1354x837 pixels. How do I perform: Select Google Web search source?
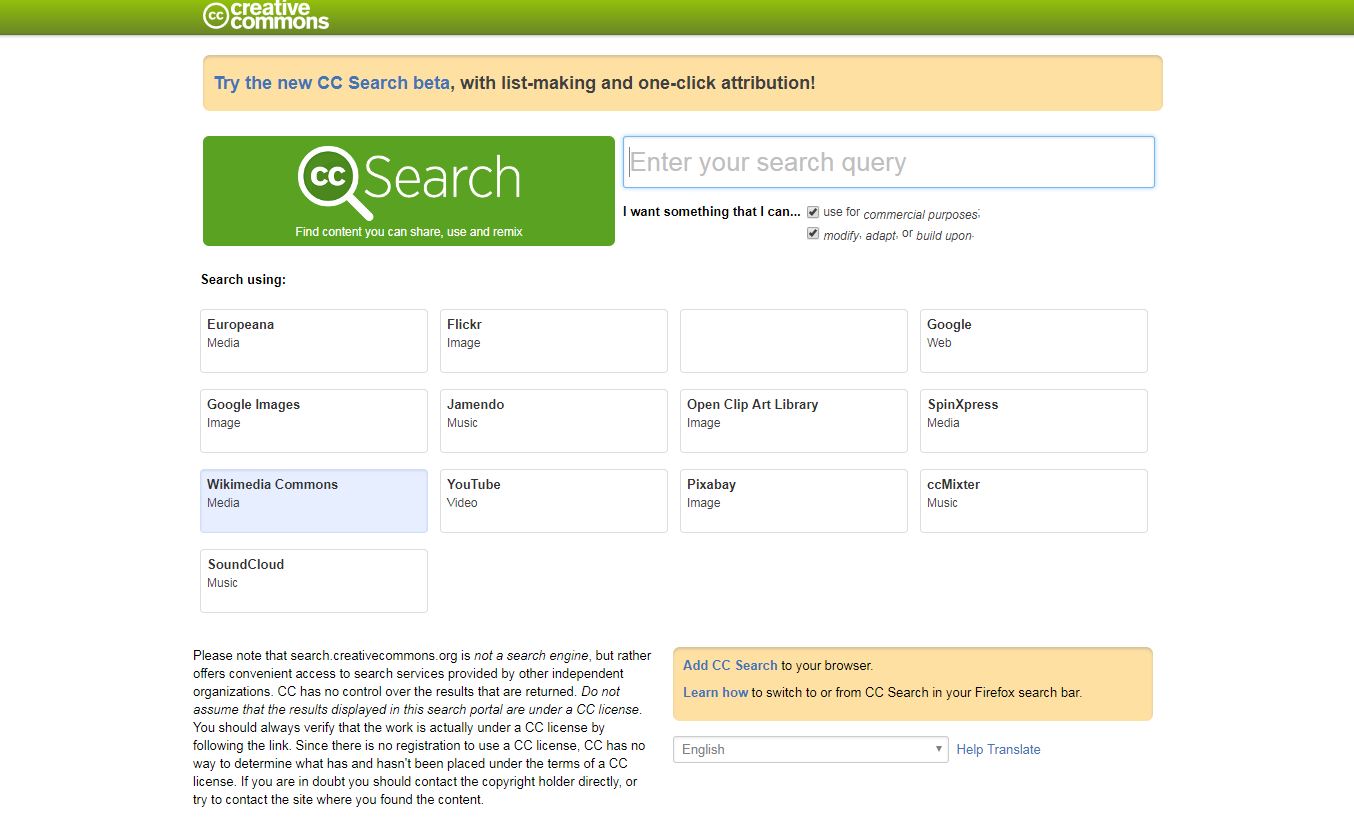(x=1033, y=340)
